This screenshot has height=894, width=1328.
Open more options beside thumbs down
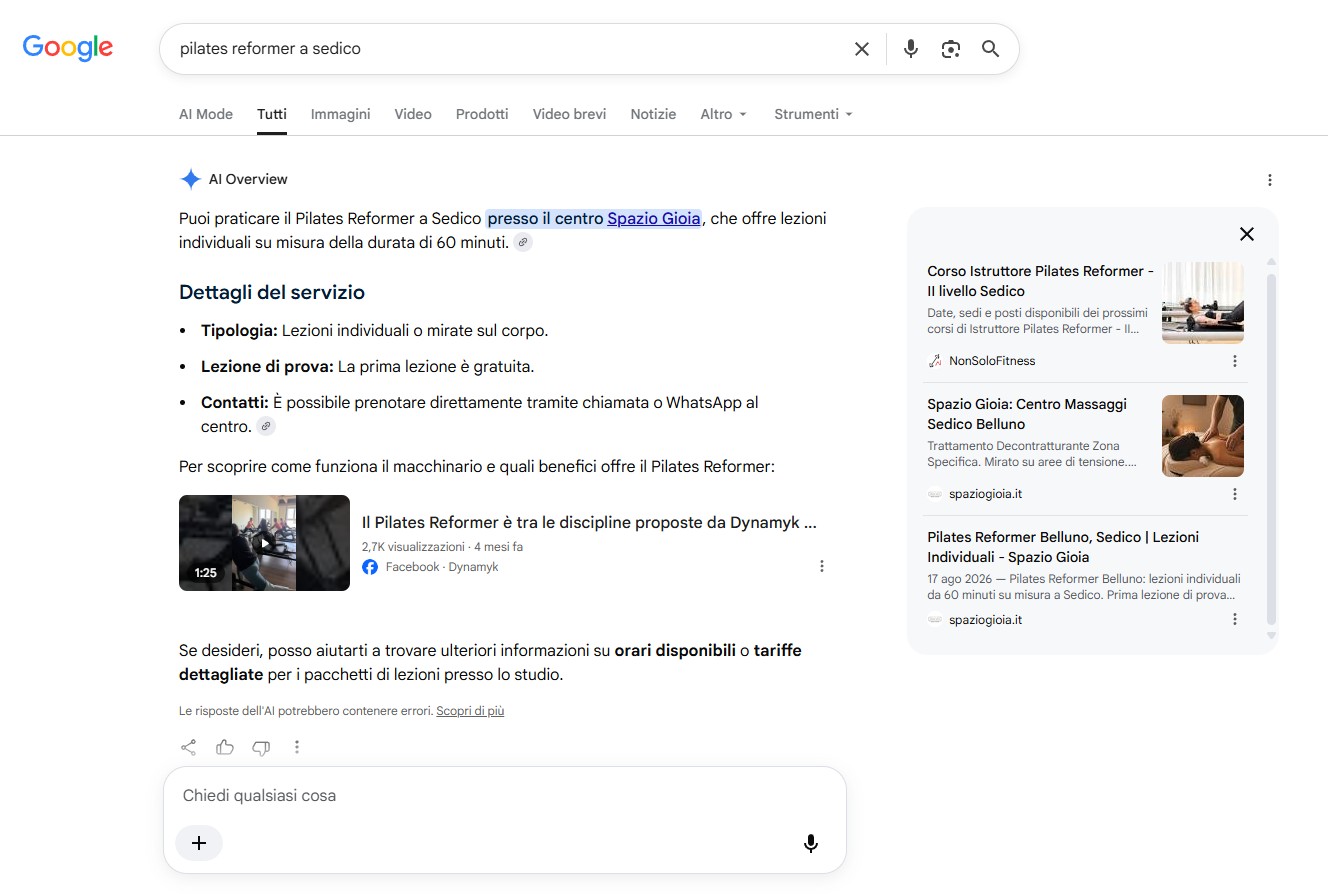[x=297, y=747]
